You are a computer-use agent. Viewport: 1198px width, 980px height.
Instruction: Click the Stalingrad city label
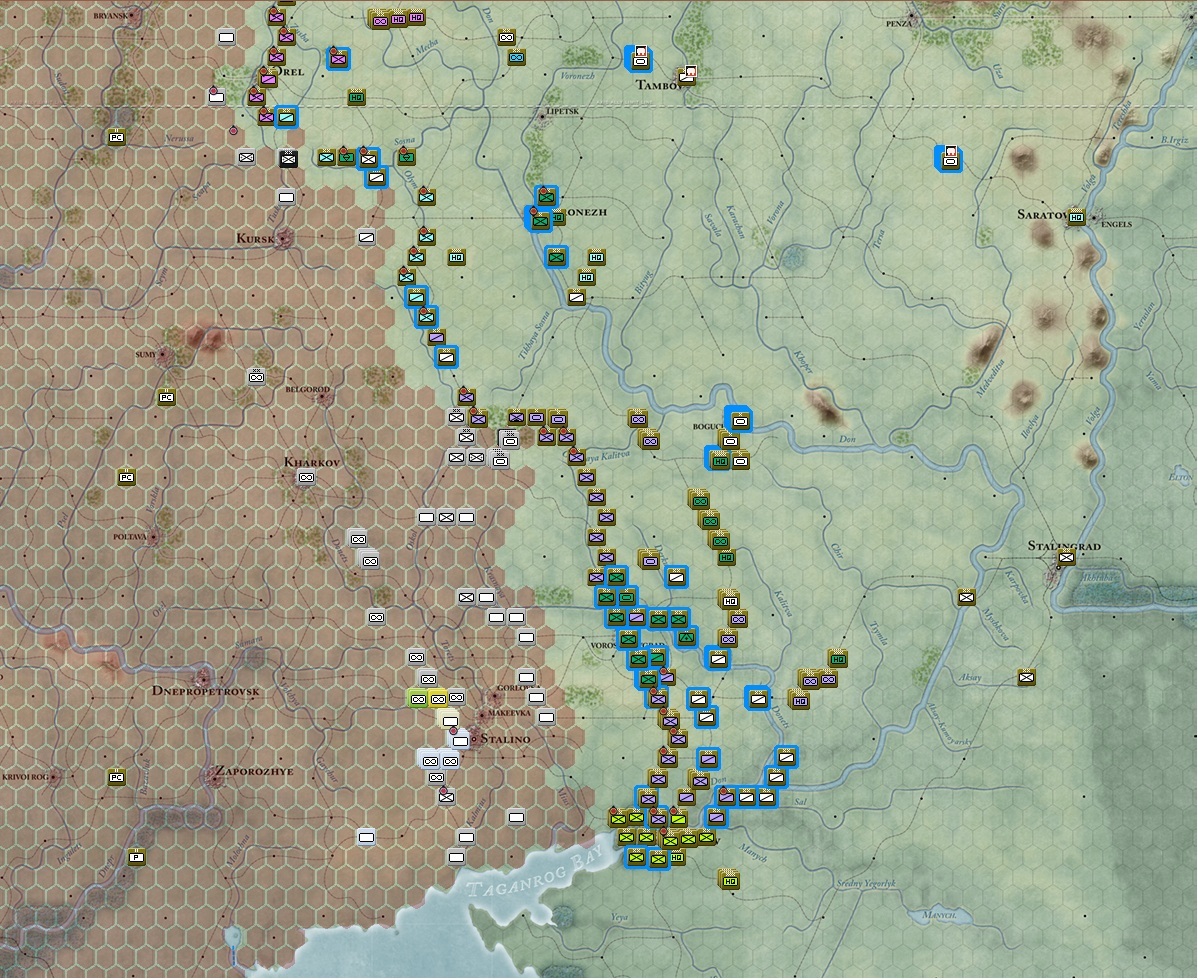[1064, 545]
